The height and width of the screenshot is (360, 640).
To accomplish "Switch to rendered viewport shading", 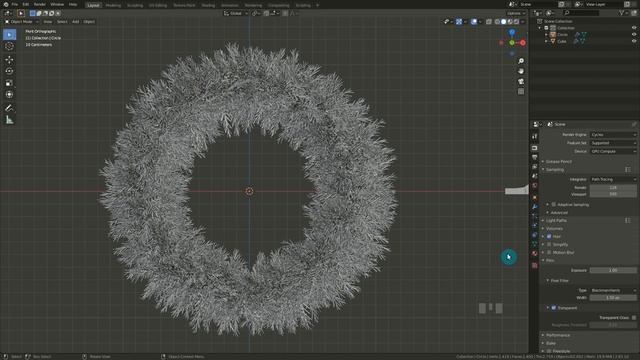I will click(x=516, y=22).
